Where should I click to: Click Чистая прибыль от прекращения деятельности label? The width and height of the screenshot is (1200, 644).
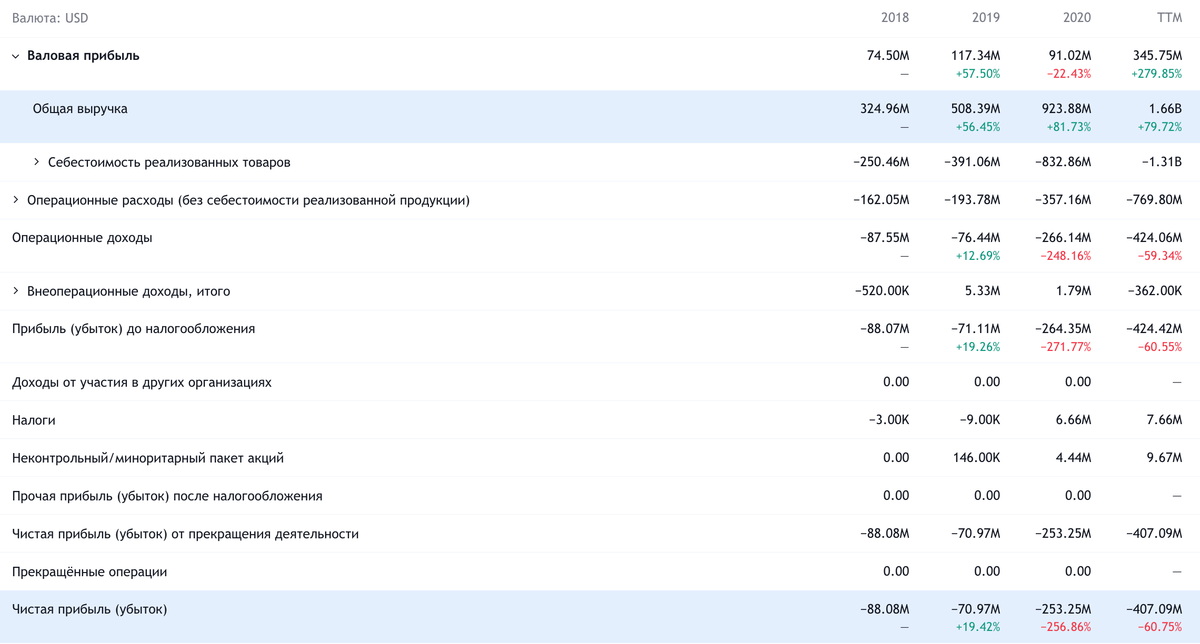tap(185, 534)
